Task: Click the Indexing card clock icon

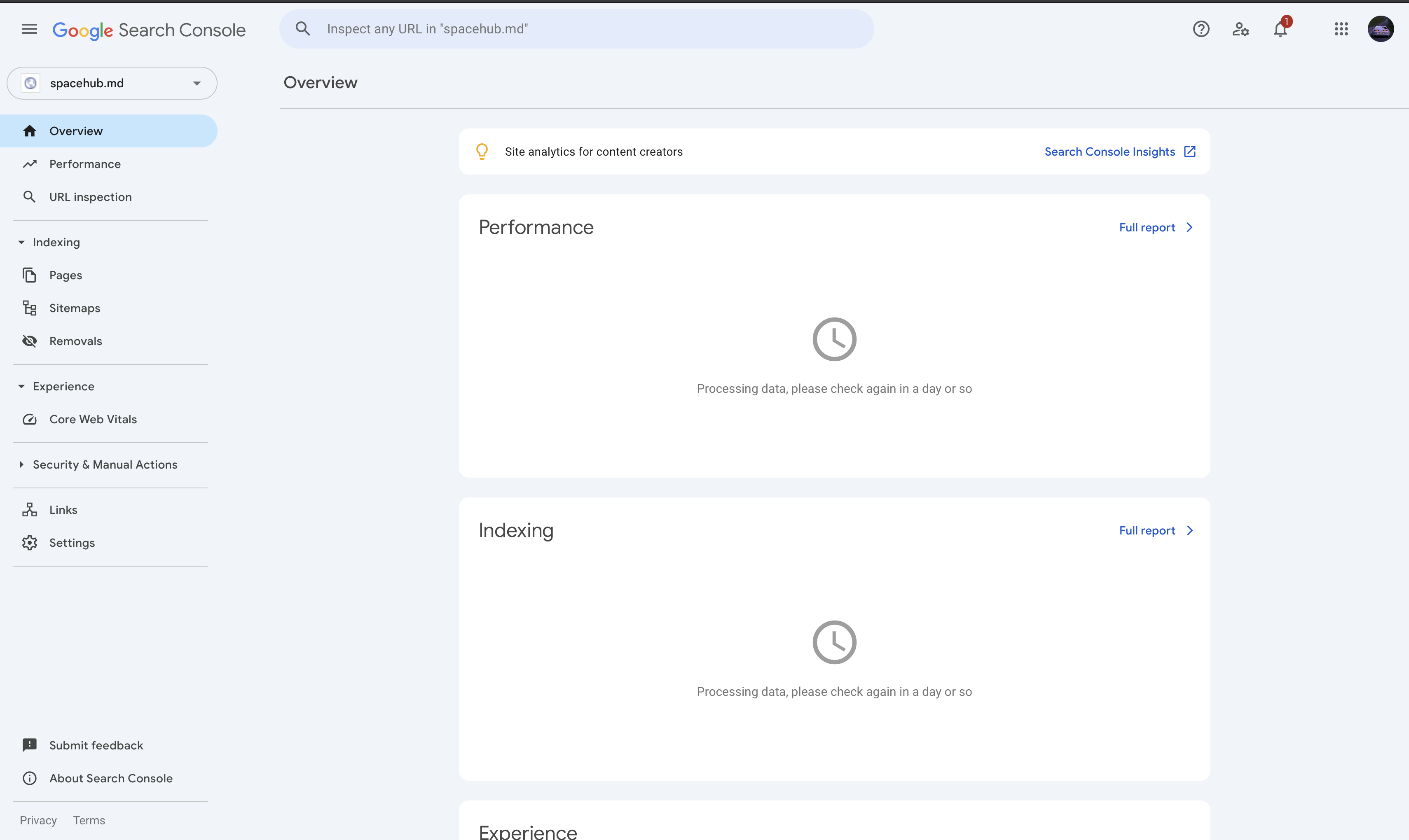Action: coord(834,642)
